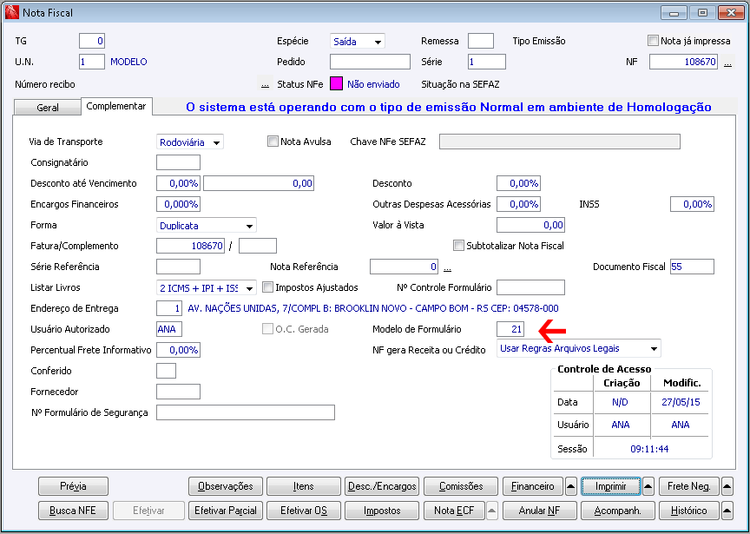Click the Conferido field

pos(166,371)
